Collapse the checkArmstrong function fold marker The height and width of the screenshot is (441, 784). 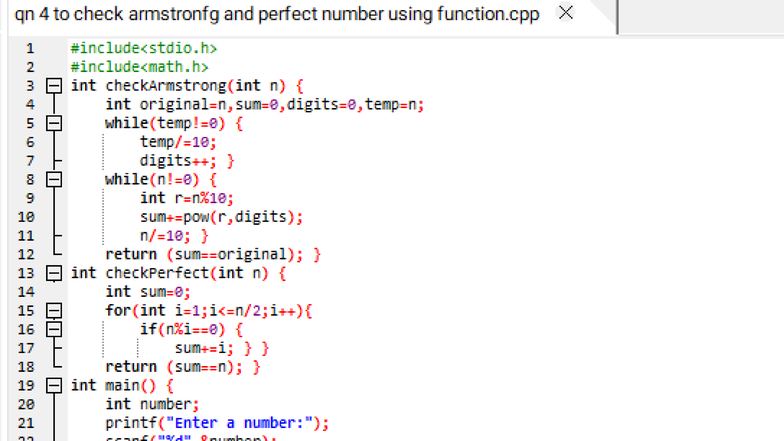tap(56, 86)
